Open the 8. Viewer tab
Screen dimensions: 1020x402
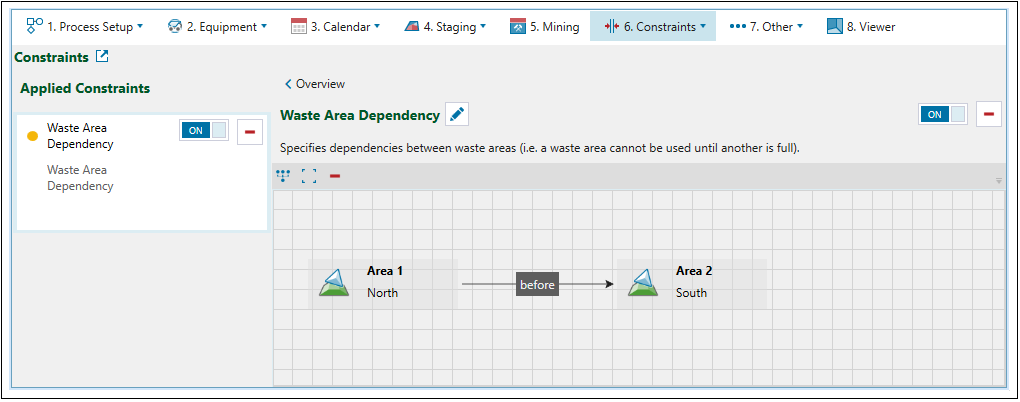pyautogui.click(x=861, y=27)
